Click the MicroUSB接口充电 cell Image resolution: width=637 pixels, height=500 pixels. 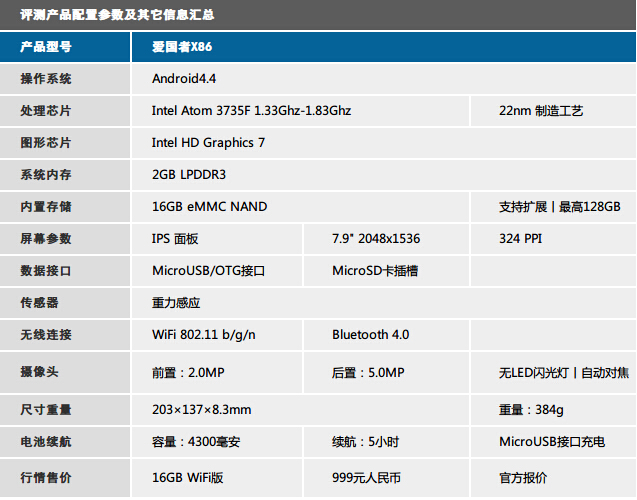click(552, 442)
